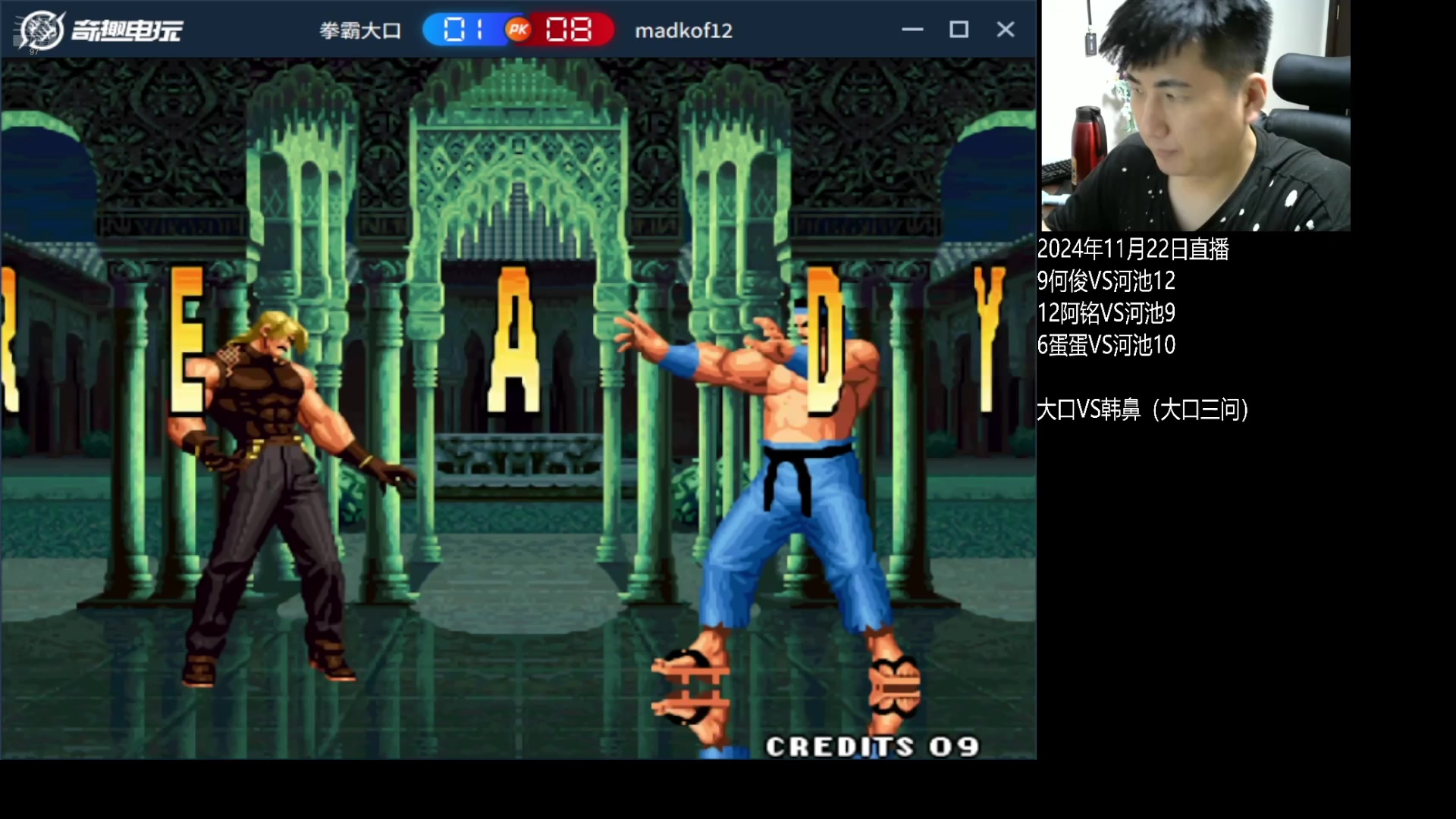This screenshot has height=819, width=1456.
Task: Click the line 6蛋蛋VS河池10
Action: click(1106, 346)
